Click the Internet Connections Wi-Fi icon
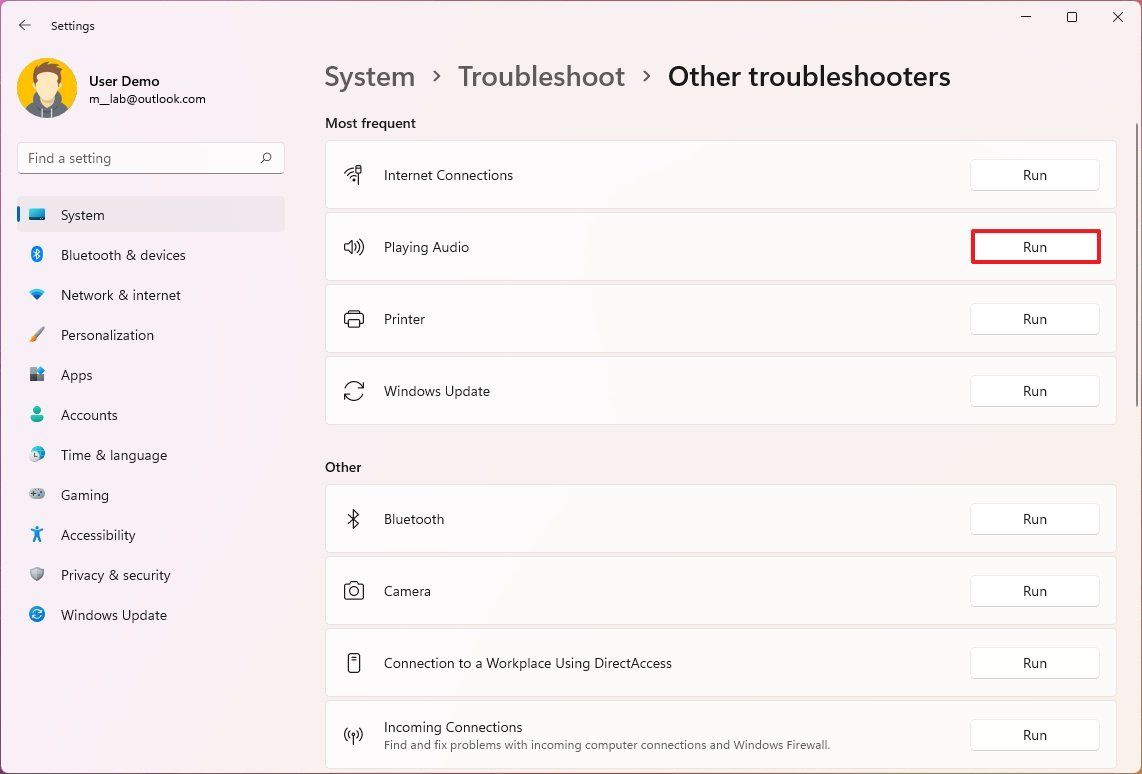Viewport: 1142px width, 774px height. point(353,174)
